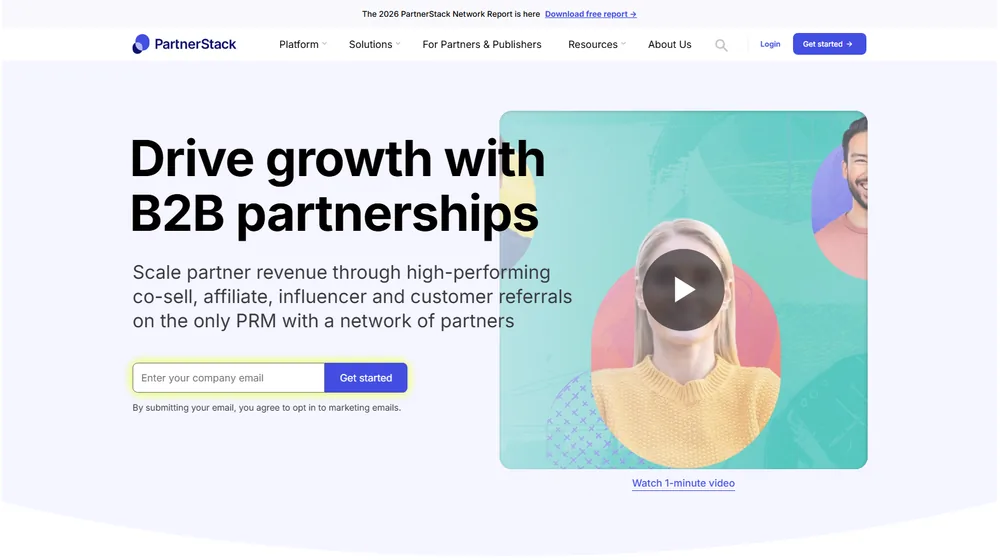Download free report from the banner
Viewport: 1000px width, 560px height.
pyautogui.click(x=591, y=14)
